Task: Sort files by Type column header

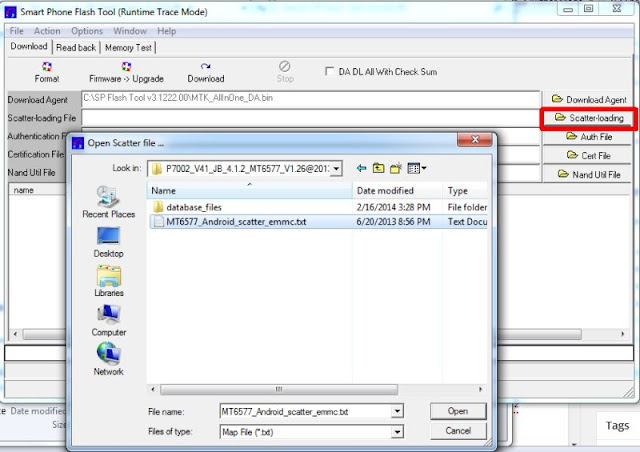Action: 465,191
